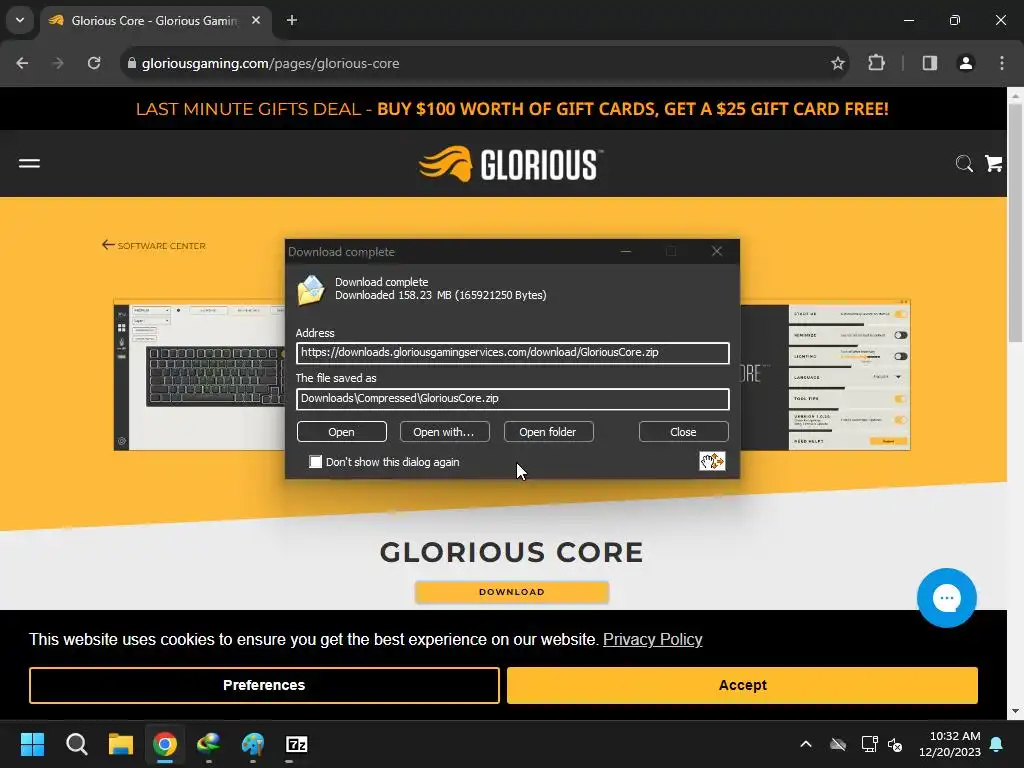Open Chrome three-dot menu
Viewport: 1024px width, 768px height.
pyautogui.click(x=1002, y=63)
